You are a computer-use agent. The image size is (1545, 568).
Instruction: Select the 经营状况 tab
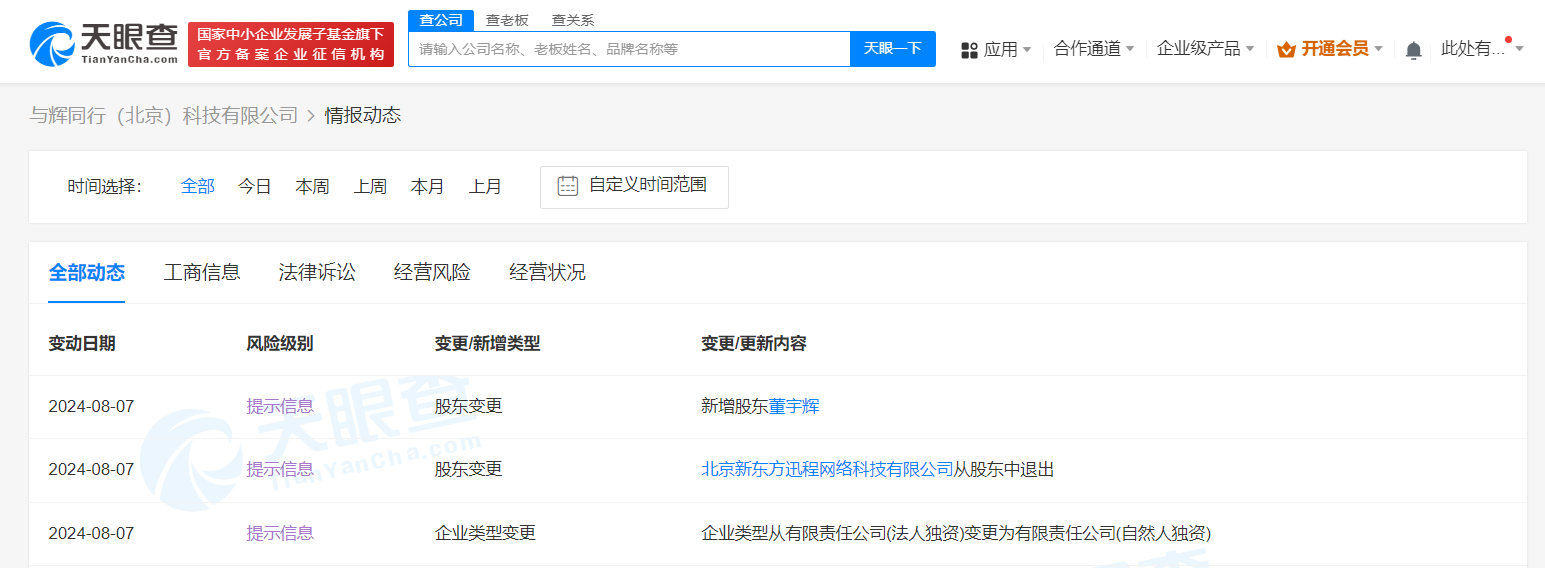point(547,272)
